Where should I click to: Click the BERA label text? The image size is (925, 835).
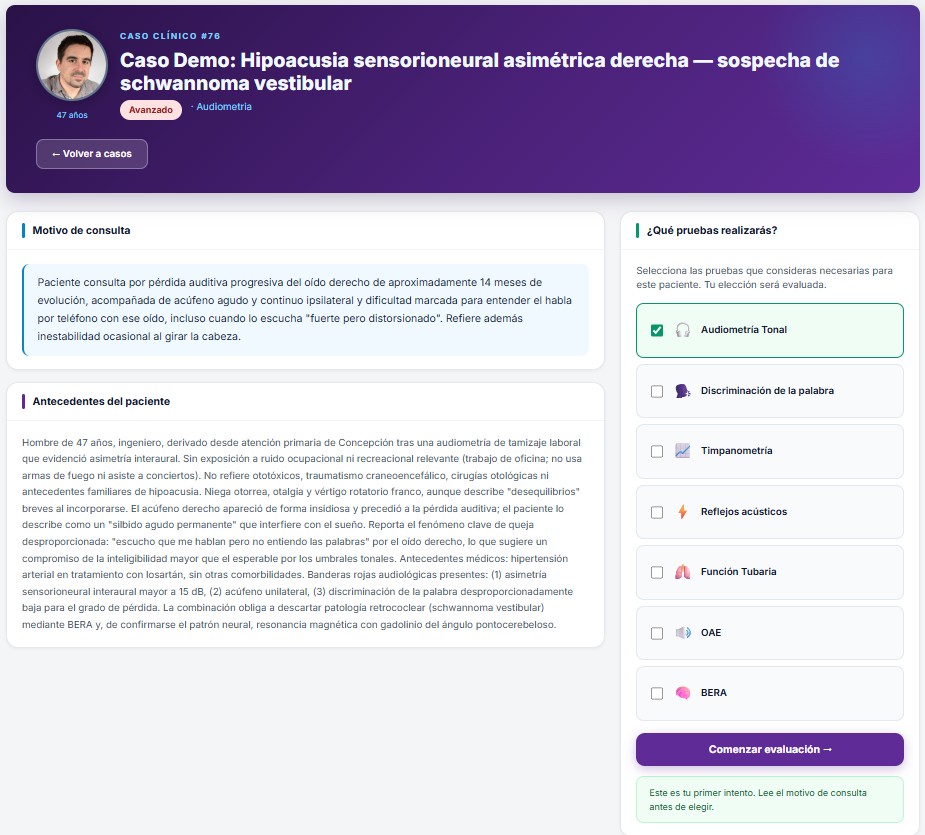coord(713,693)
